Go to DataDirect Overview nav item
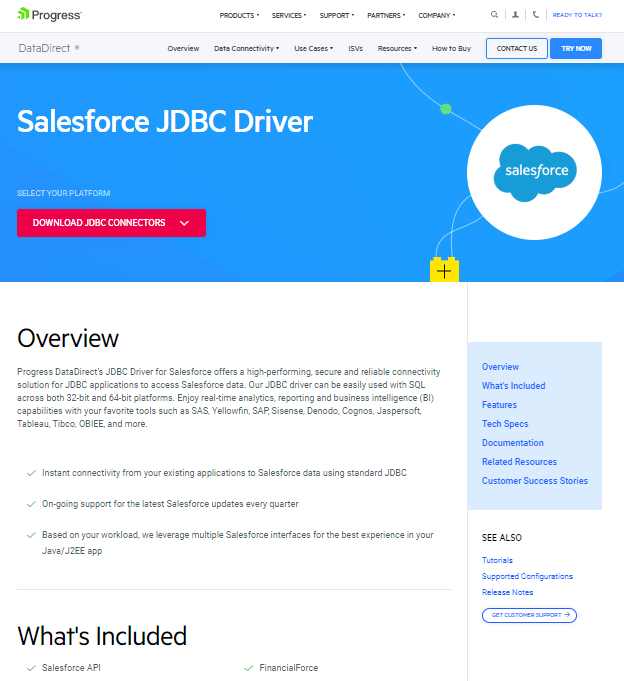Viewport: 624px width, 681px height. [183, 48]
